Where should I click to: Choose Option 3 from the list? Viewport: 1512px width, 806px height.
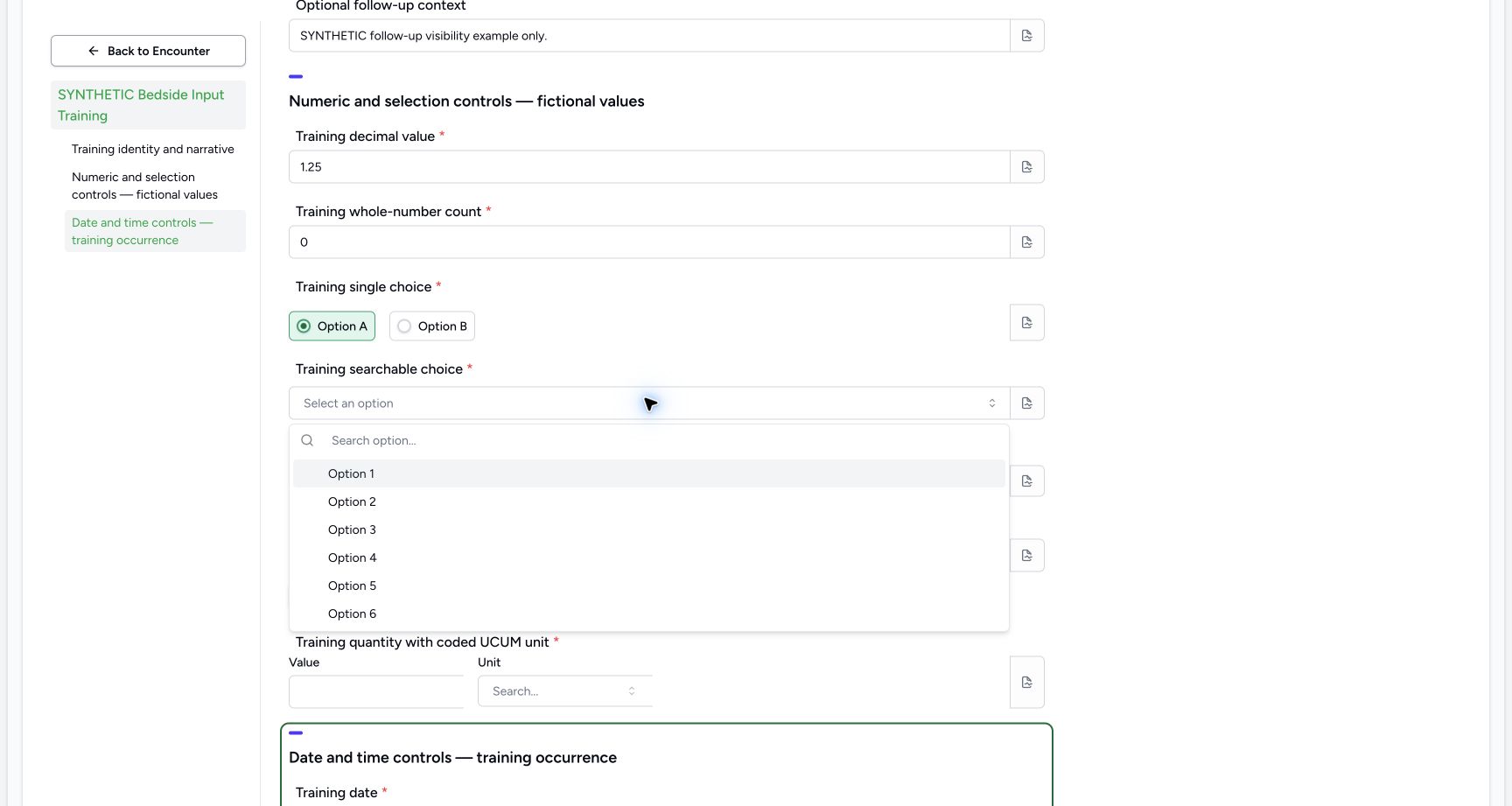[x=649, y=529]
